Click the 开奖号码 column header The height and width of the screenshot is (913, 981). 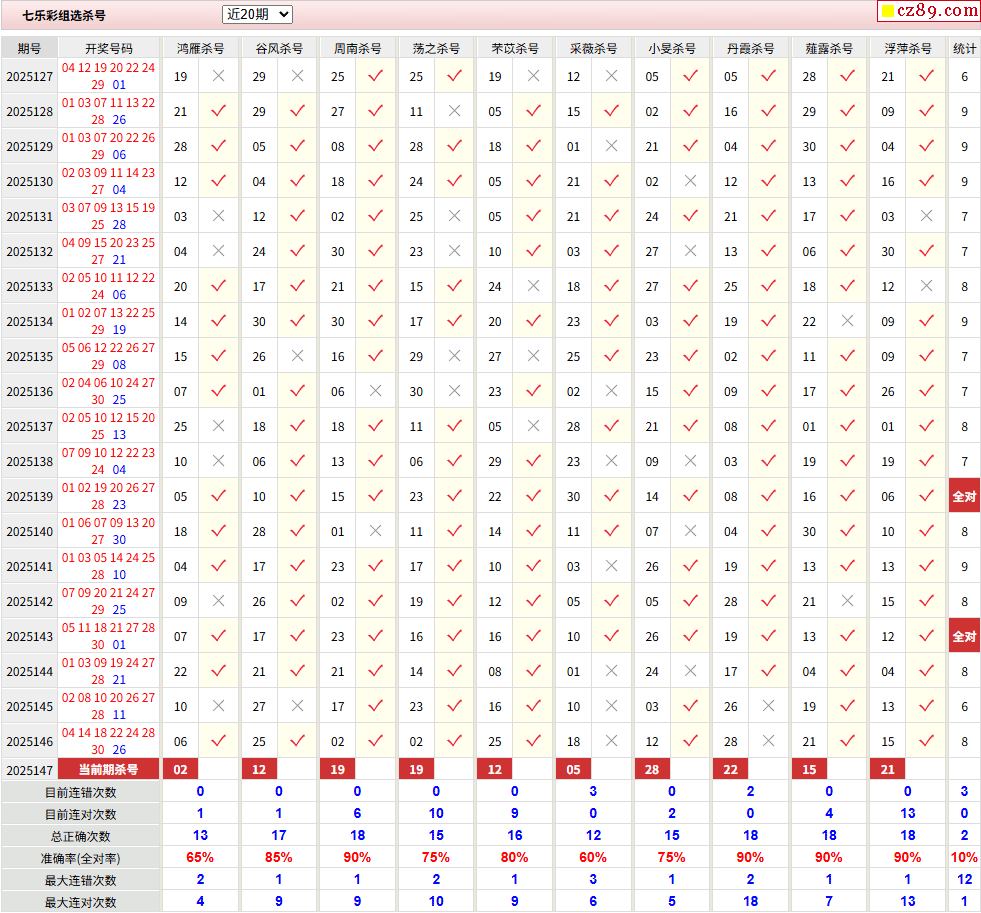[109, 48]
